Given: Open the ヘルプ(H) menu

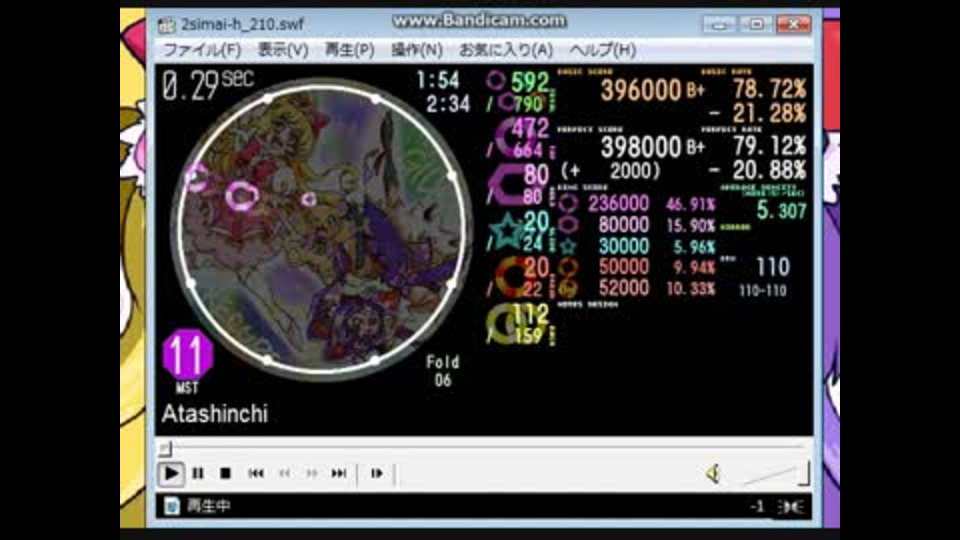Looking at the screenshot, I should click(x=602, y=50).
